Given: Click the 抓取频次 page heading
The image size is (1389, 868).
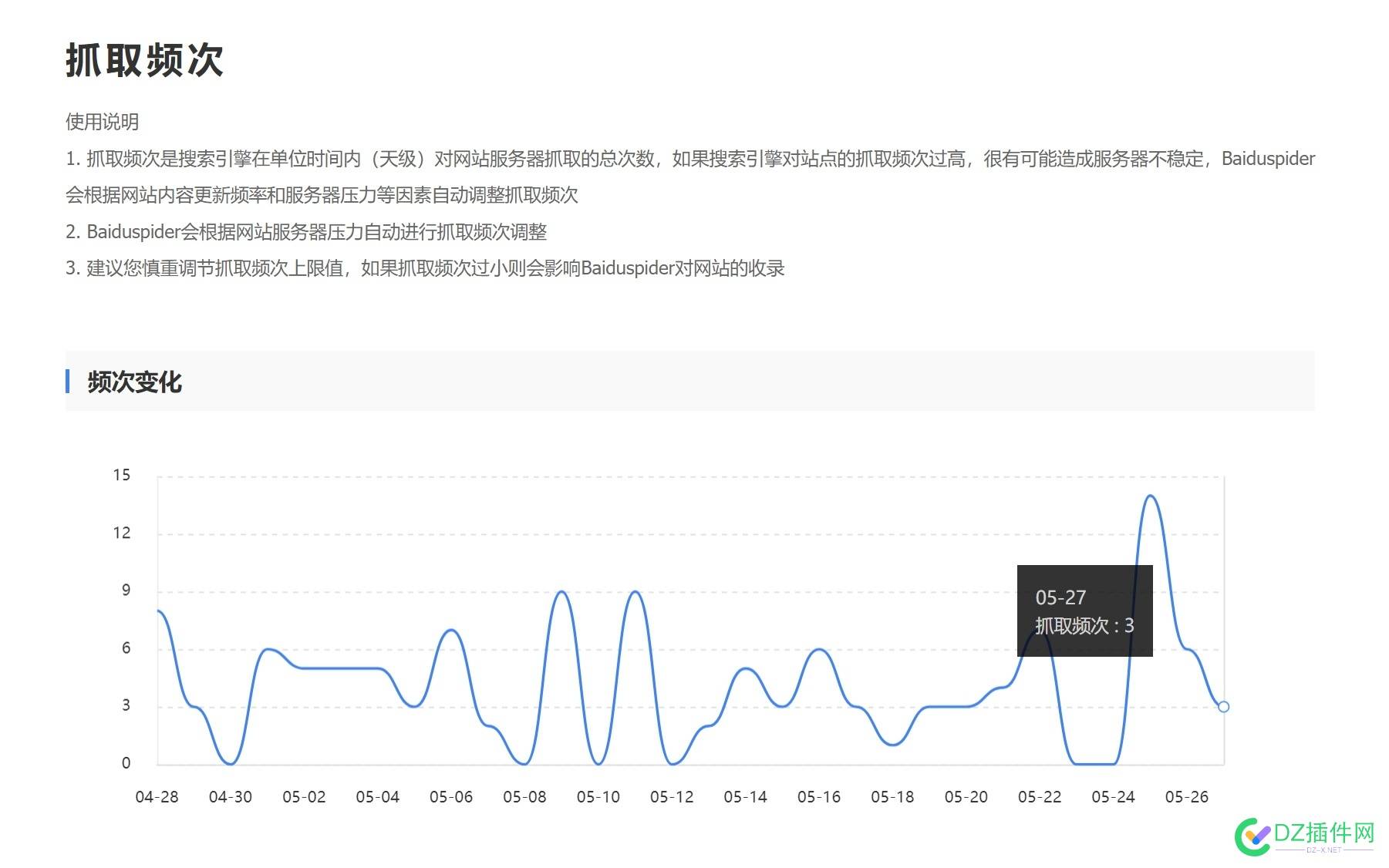Looking at the screenshot, I should [x=144, y=60].
